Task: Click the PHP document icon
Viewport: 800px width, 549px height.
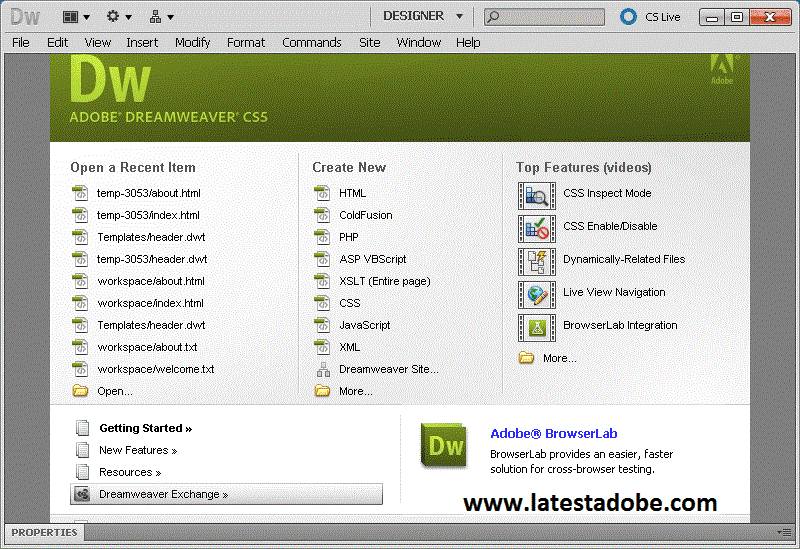Action: 322,237
